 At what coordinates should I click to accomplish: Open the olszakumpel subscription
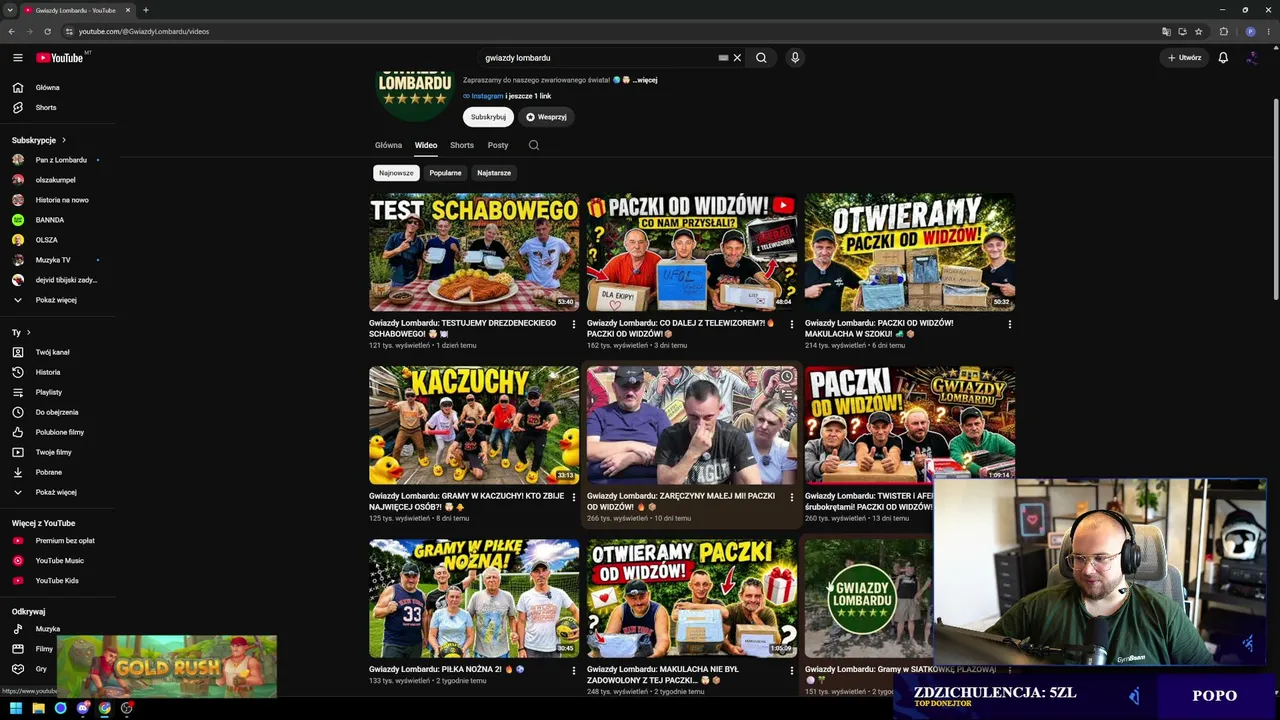pyautogui.click(x=58, y=180)
